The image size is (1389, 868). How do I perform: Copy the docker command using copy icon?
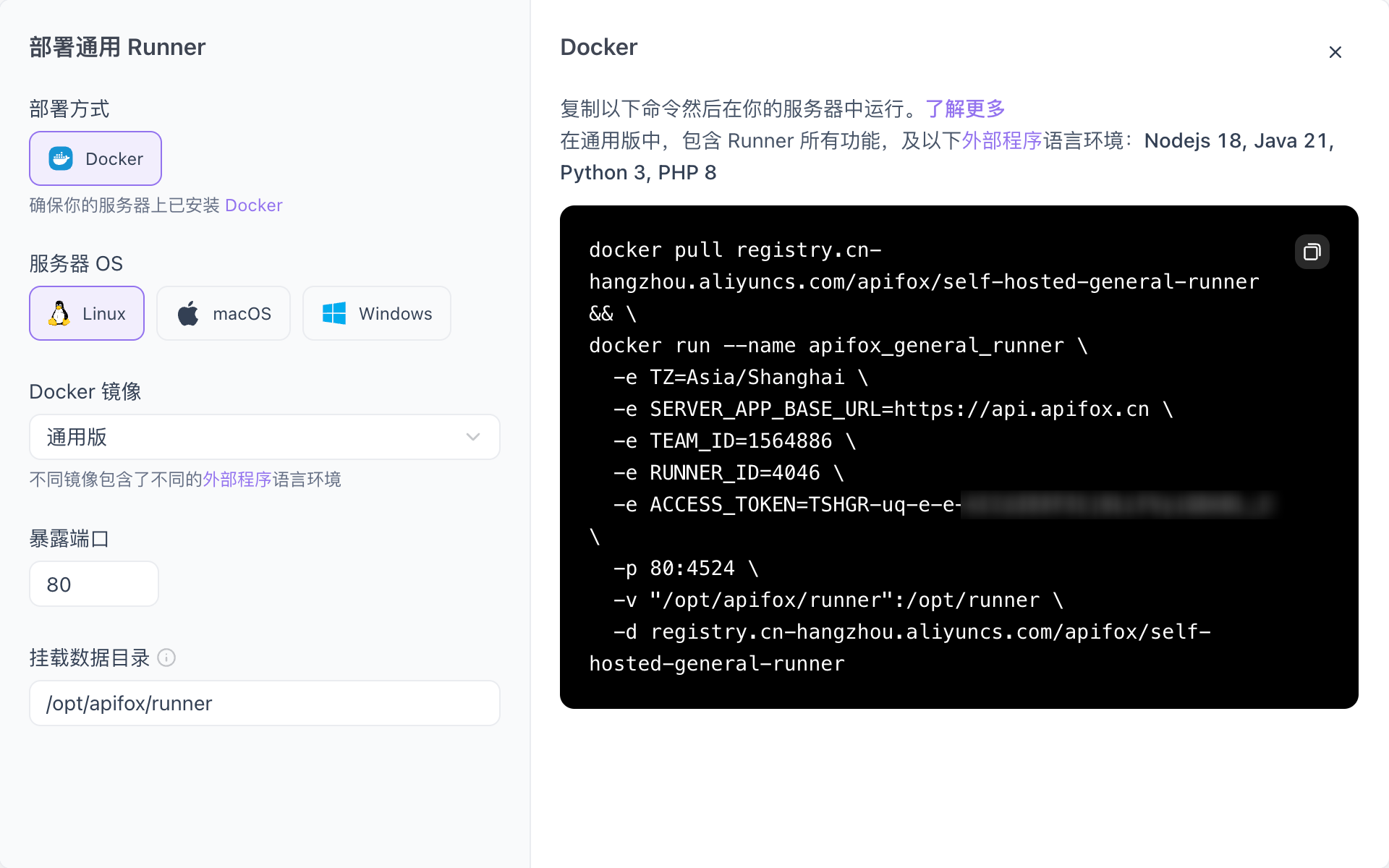(1312, 252)
